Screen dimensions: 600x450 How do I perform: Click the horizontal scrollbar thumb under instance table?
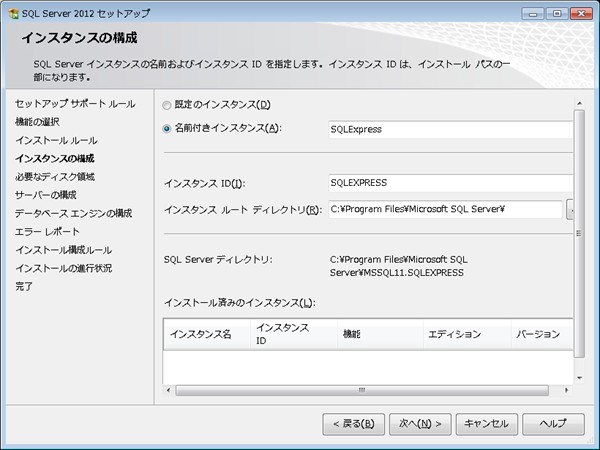click(x=362, y=390)
